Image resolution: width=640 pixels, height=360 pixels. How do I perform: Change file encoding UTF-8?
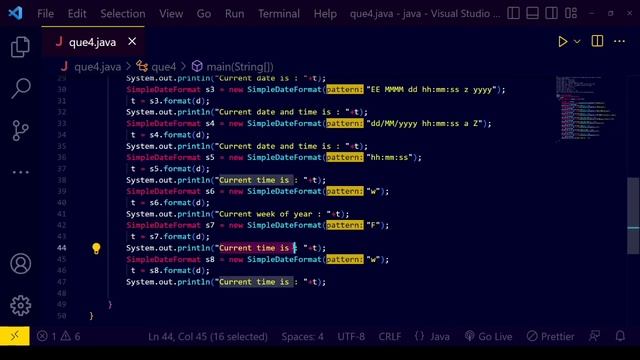[351, 336]
